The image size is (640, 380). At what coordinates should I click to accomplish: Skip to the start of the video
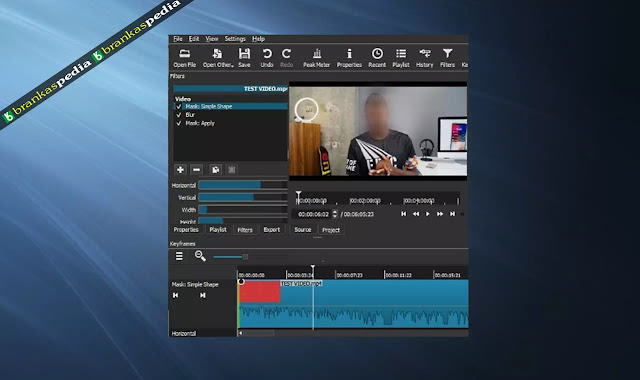(403, 214)
